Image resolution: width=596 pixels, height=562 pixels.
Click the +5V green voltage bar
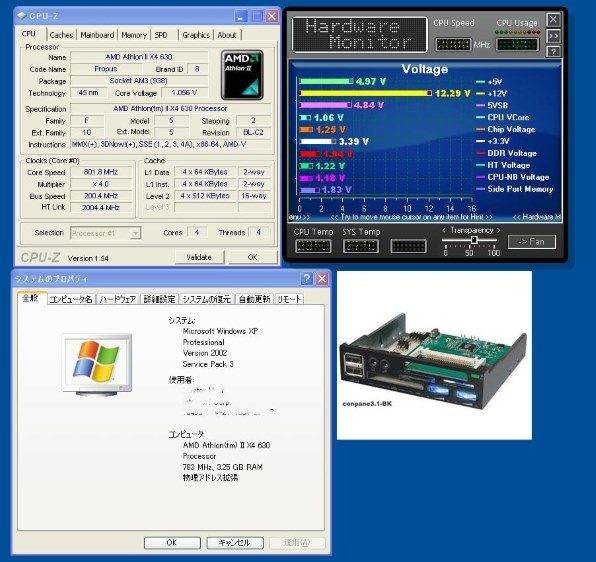326,81
